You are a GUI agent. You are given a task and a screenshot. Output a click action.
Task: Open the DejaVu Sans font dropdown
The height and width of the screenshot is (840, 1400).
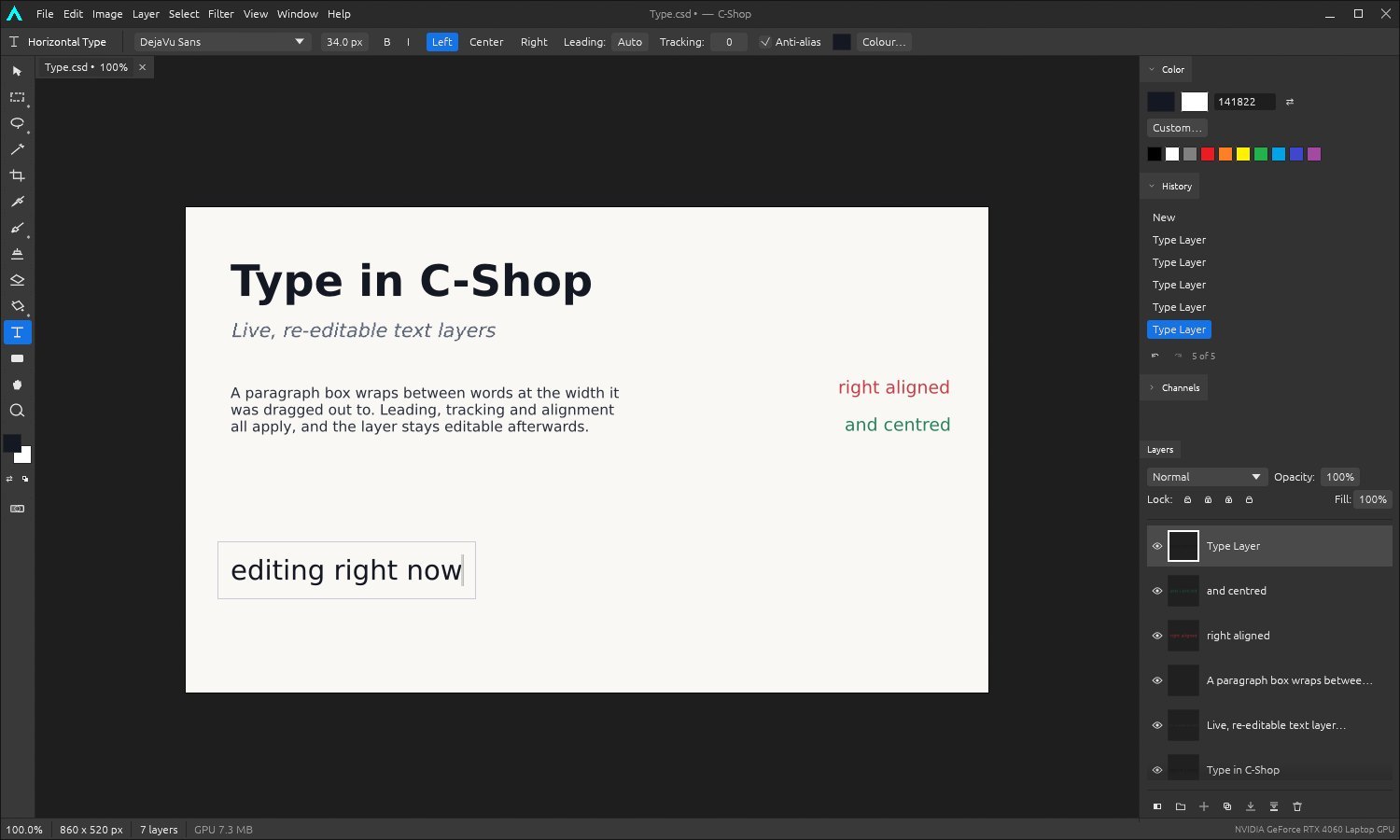(x=221, y=42)
